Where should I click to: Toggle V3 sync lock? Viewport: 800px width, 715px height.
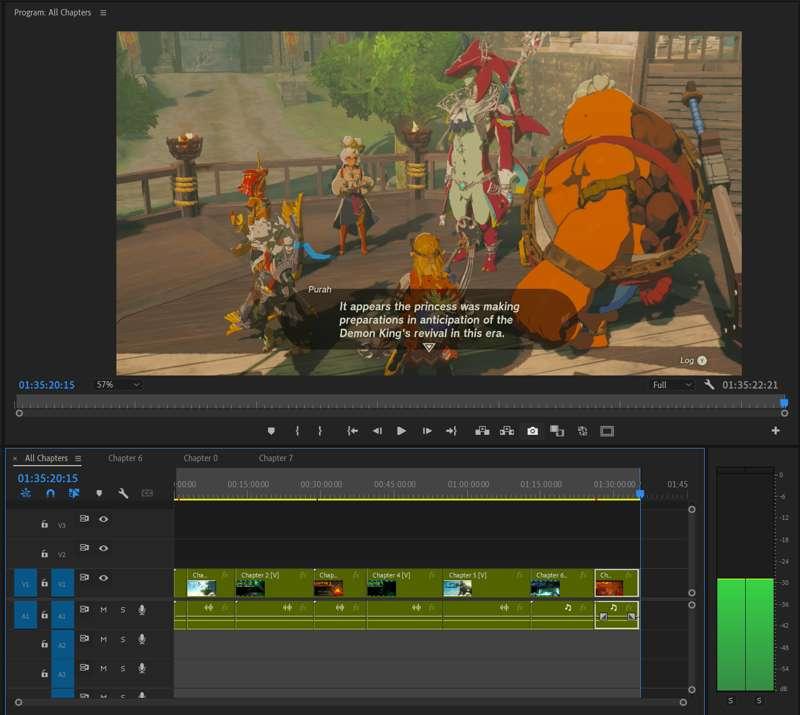tap(84, 519)
